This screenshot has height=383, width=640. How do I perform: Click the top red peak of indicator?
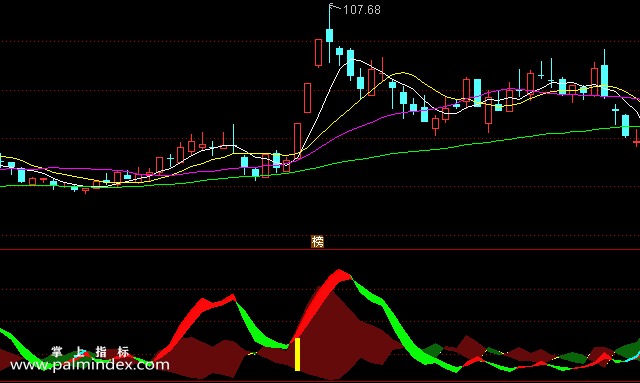(x=339, y=274)
